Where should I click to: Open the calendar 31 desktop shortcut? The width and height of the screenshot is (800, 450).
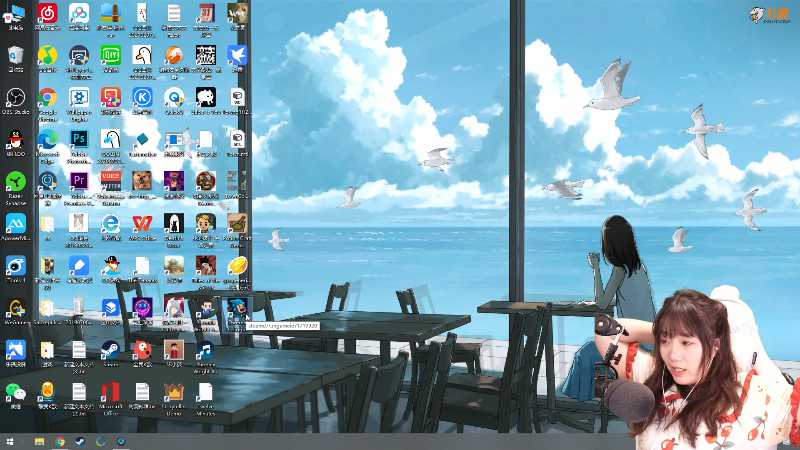(206, 13)
